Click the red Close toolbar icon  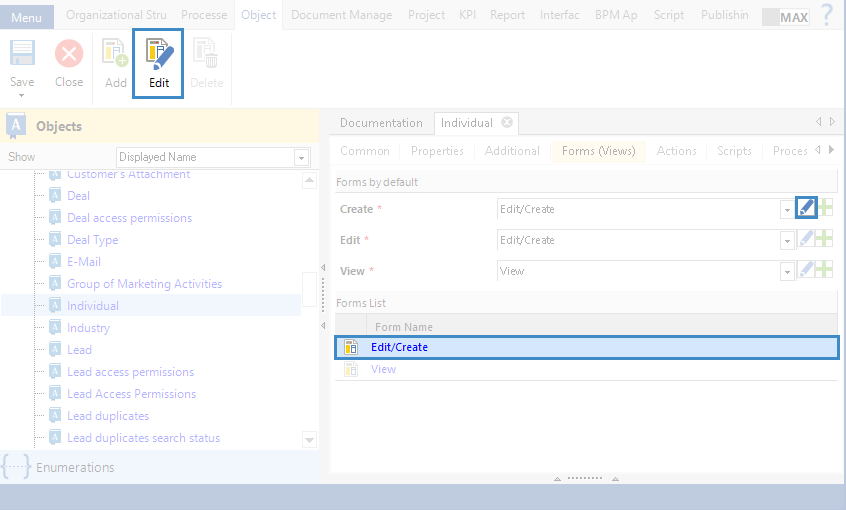coord(69,54)
